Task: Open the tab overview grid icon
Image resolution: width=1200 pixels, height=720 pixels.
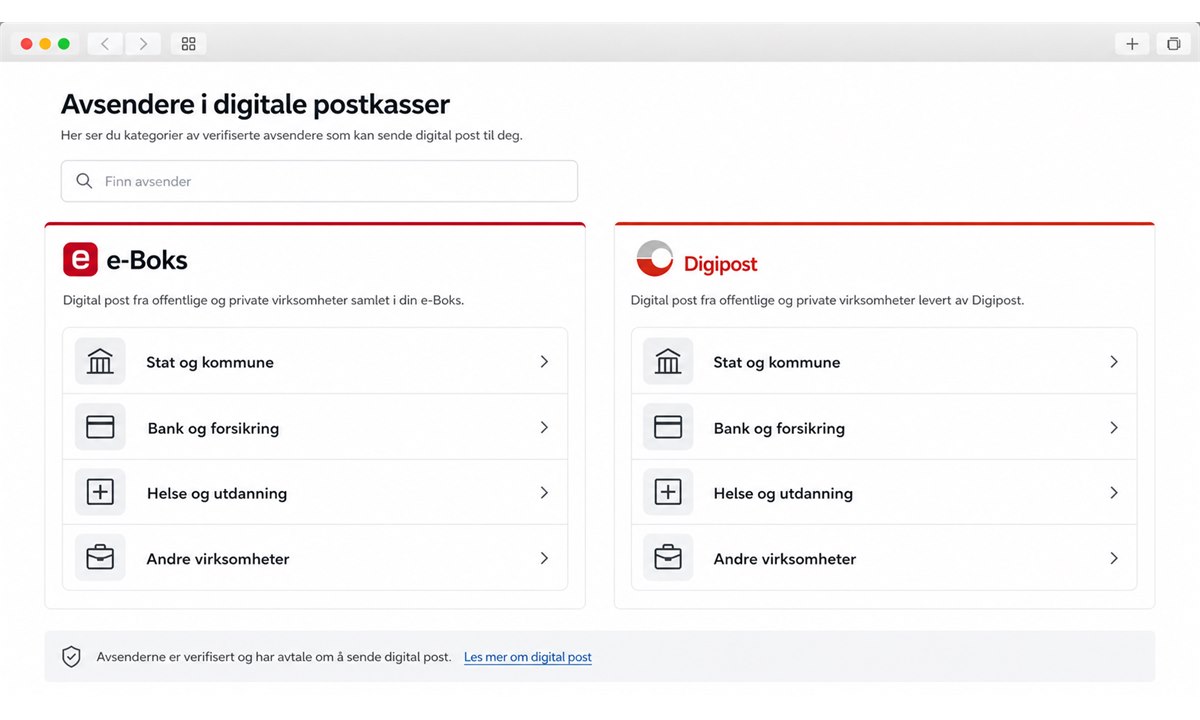Action: tap(188, 44)
